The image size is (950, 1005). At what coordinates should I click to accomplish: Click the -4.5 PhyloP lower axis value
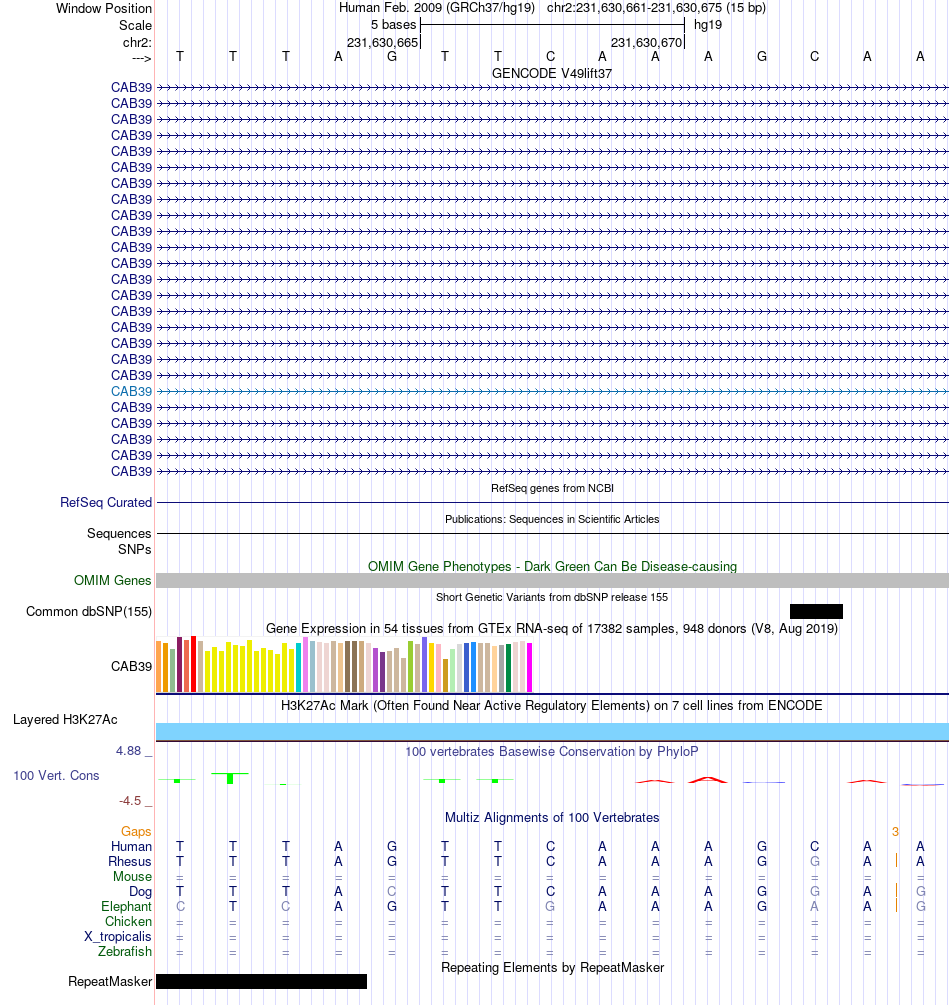[x=130, y=801]
